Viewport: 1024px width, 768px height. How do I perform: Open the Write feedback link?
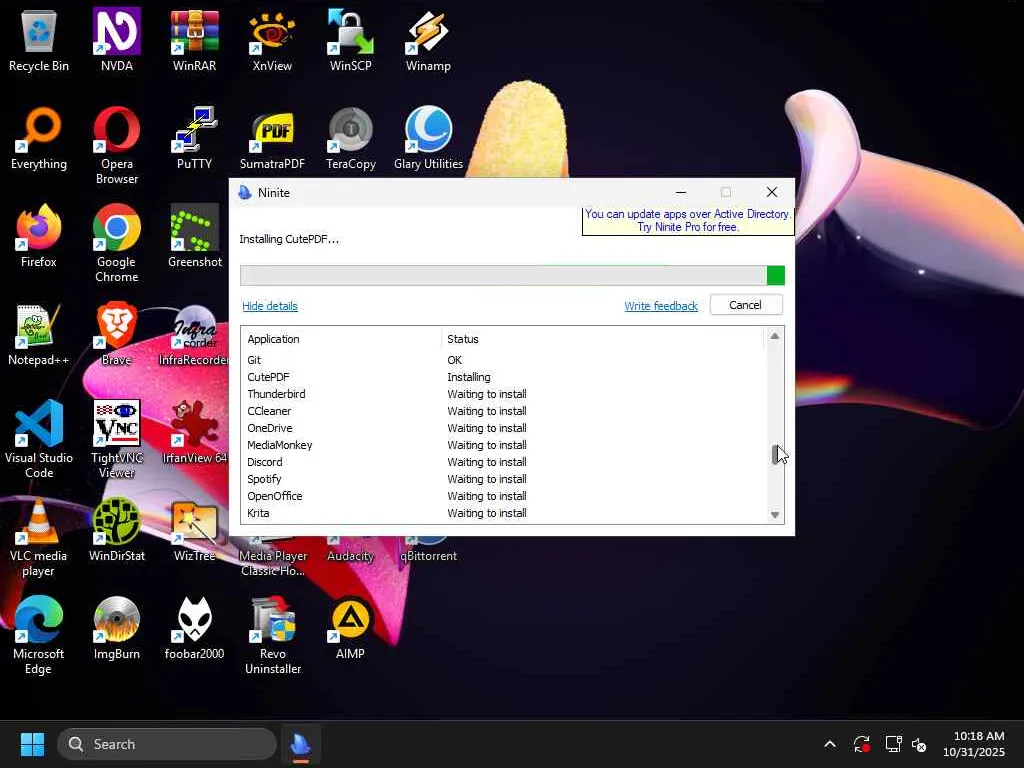(x=661, y=306)
